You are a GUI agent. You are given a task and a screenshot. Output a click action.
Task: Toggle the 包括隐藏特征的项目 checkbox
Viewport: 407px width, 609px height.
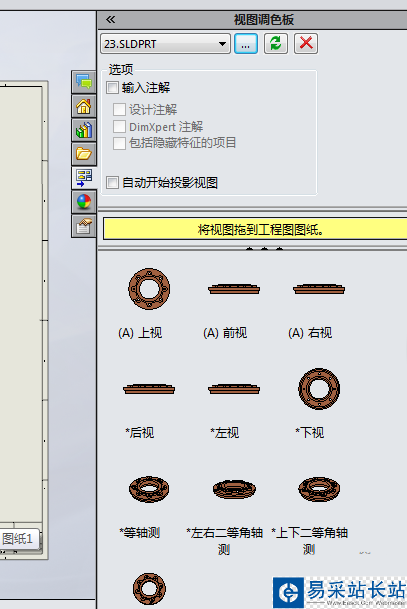tap(119, 143)
